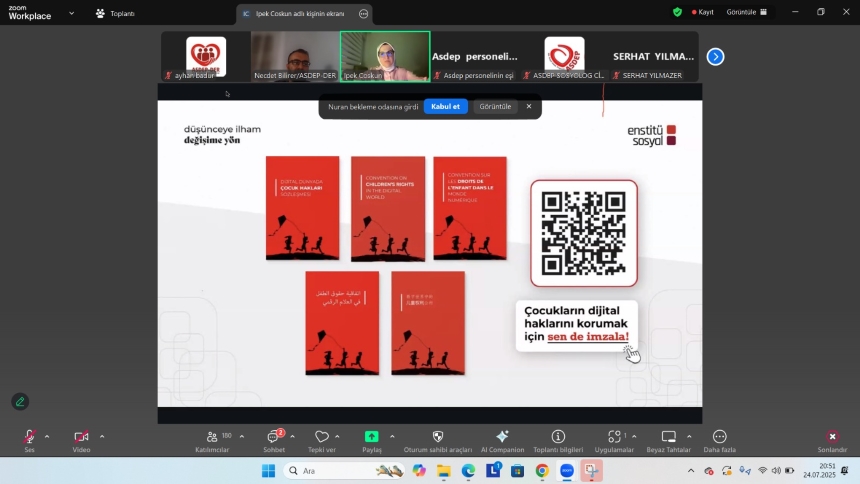Show next participants with the blue arrow
This screenshot has height=484, width=860.
coord(715,57)
